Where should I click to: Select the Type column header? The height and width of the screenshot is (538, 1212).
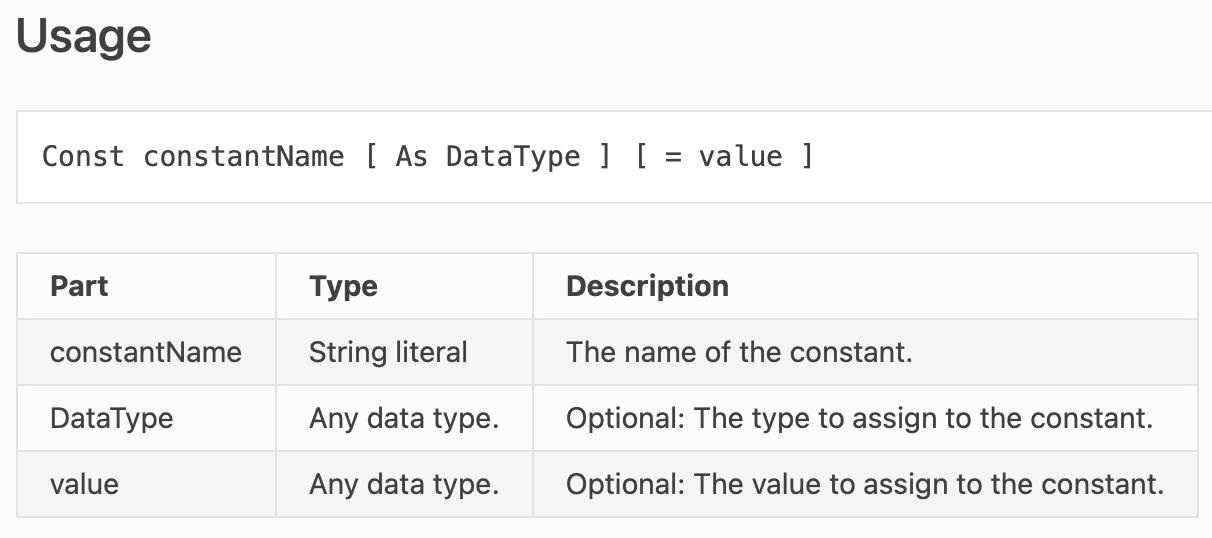point(343,286)
